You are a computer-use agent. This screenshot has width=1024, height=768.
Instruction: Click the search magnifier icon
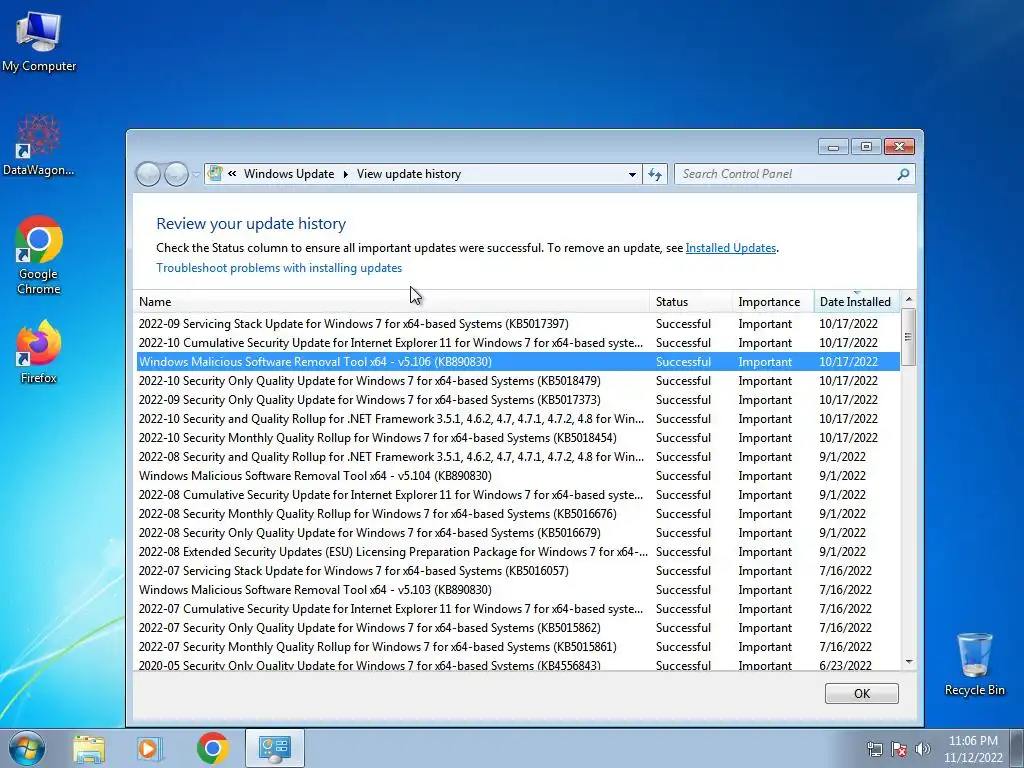point(903,174)
